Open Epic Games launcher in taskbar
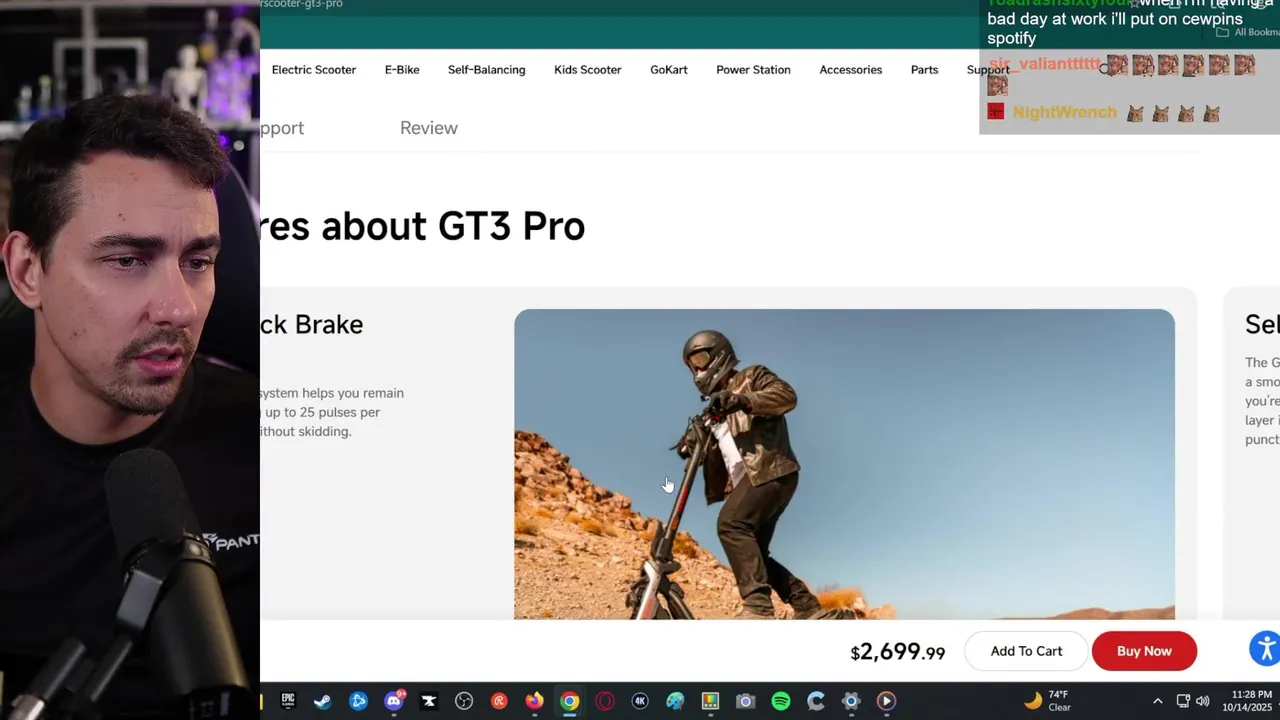The image size is (1280, 720). coord(288,701)
